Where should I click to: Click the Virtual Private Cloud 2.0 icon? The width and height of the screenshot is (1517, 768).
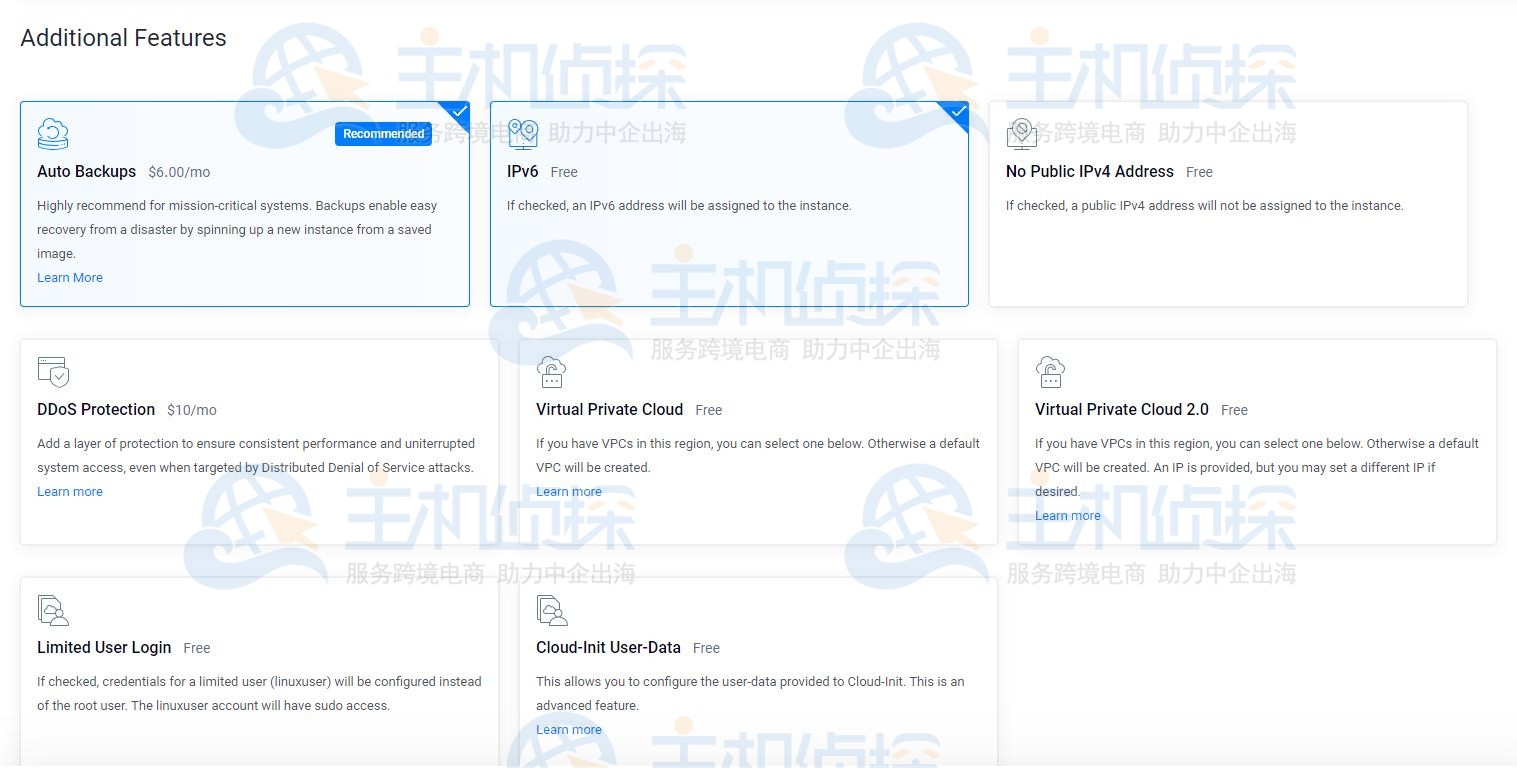click(1050, 371)
